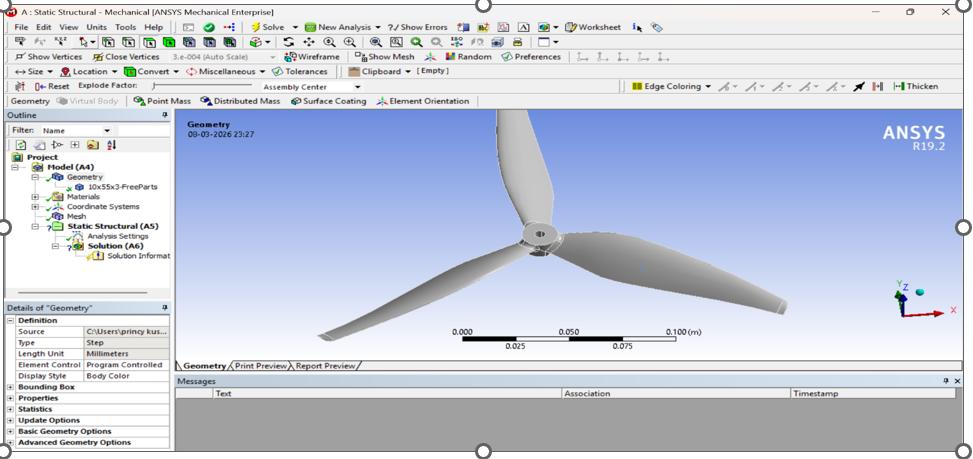Viewport: 973px width, 459px height.
Task: Toggle the Worksheet view
Action: click(x=593, y=27)
